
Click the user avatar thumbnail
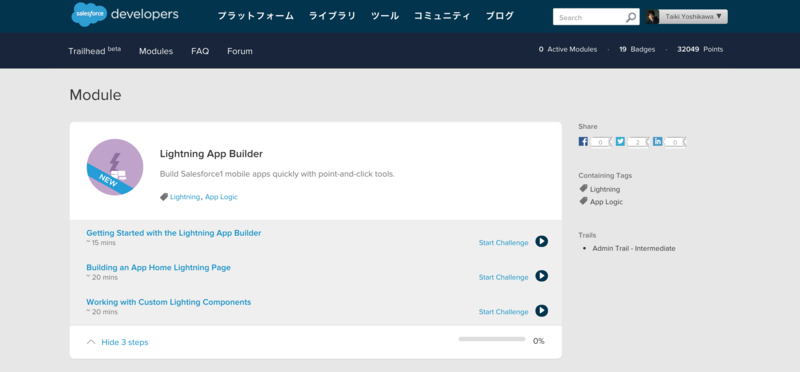point(652,17)
